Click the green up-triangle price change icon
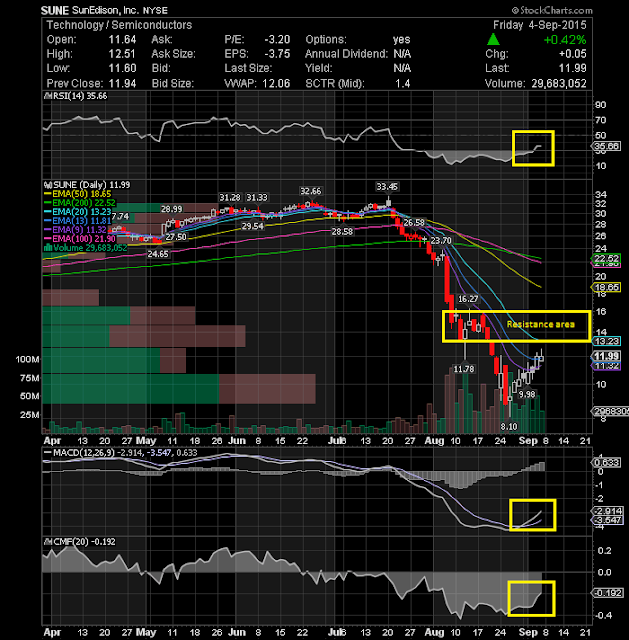The height and width of the screenshot is (640, 629). click(x=493, y=39)
